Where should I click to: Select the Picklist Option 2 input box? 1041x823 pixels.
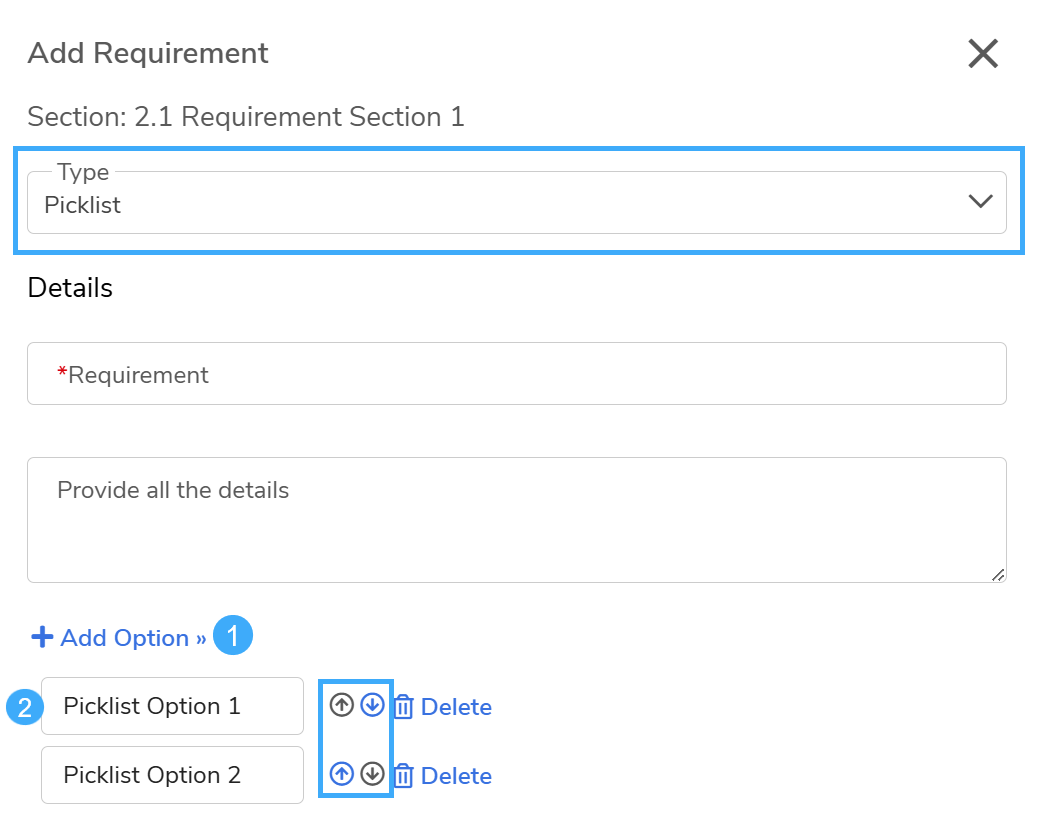pyautogui.click(x=172, y=775)
